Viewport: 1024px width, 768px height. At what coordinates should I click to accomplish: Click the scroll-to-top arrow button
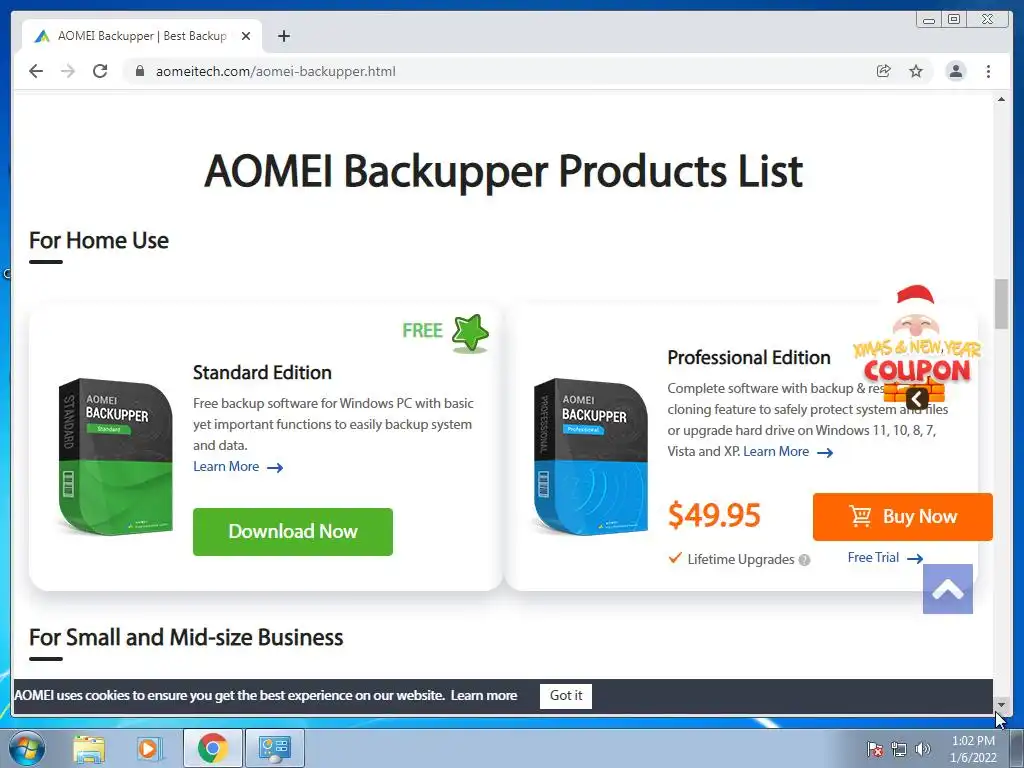coord(948,589)
